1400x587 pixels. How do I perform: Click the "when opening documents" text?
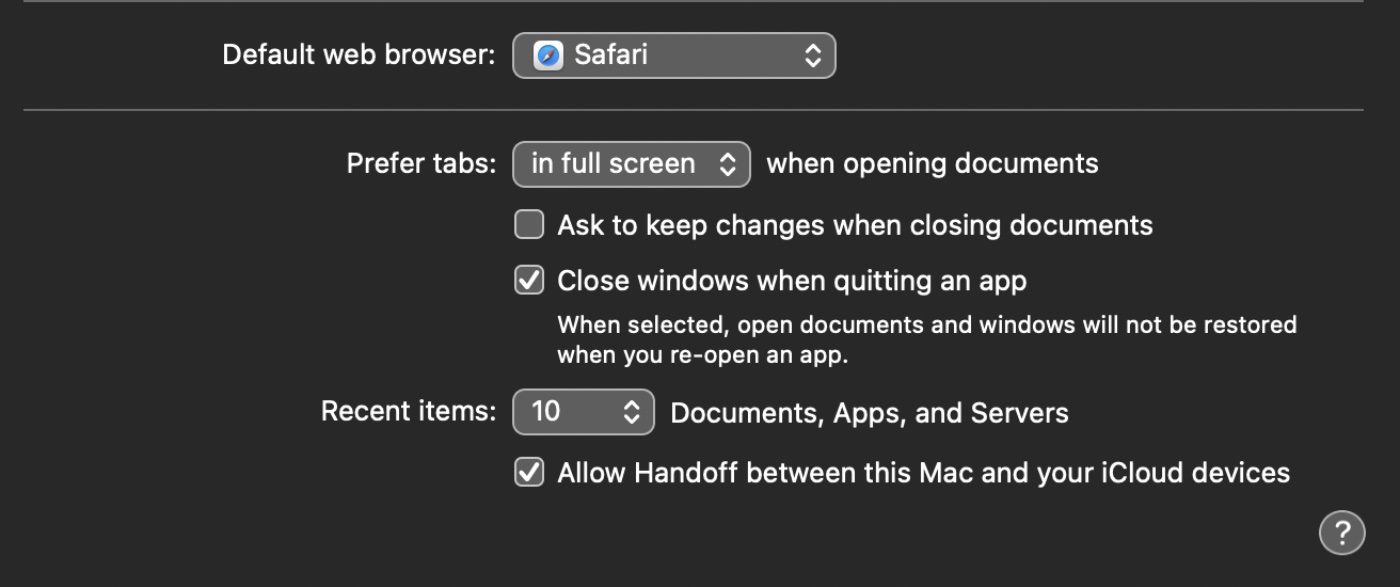tap(932, 164)
